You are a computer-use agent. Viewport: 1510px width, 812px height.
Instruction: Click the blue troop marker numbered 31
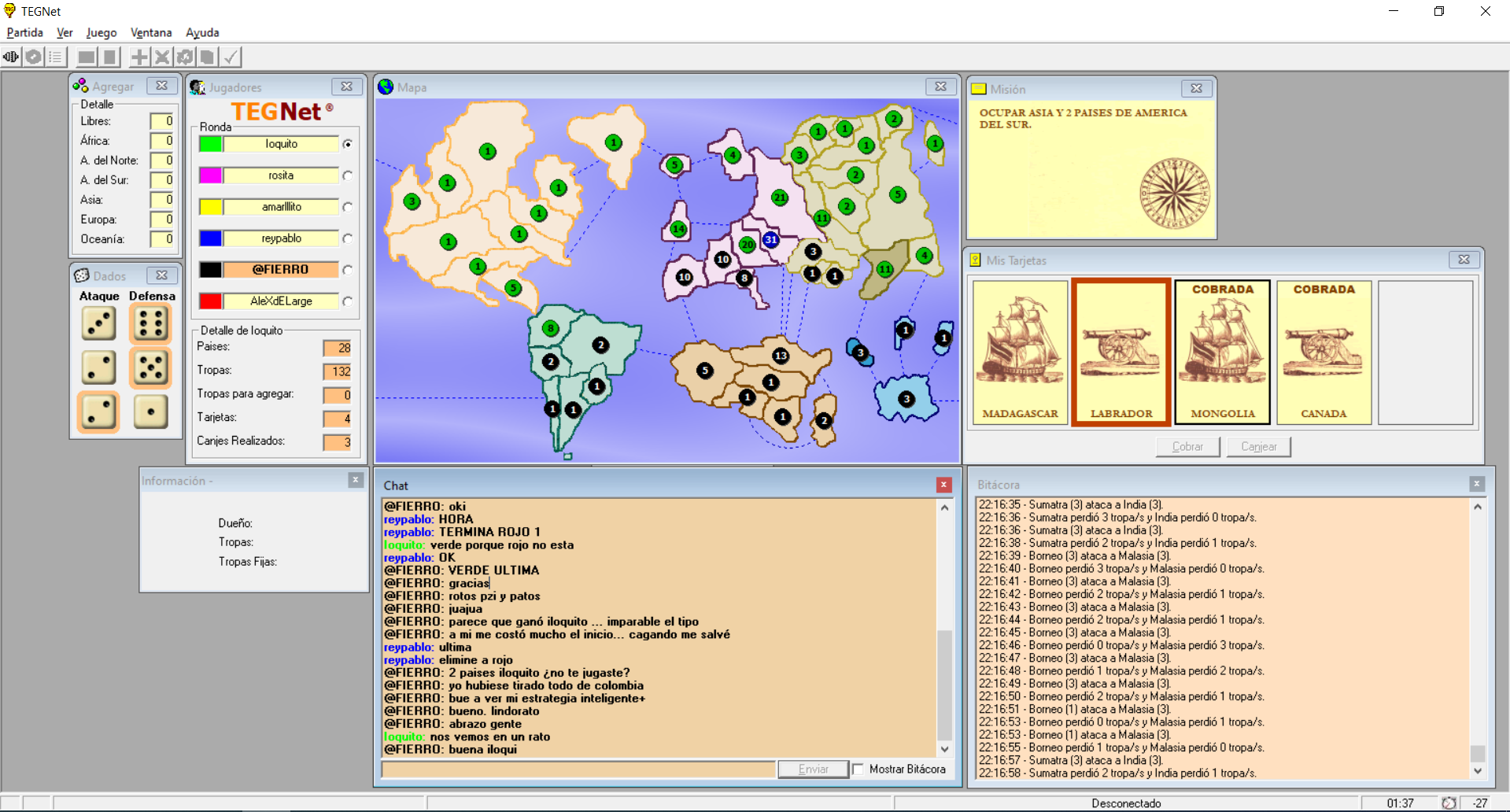click(x=770, y=239)
